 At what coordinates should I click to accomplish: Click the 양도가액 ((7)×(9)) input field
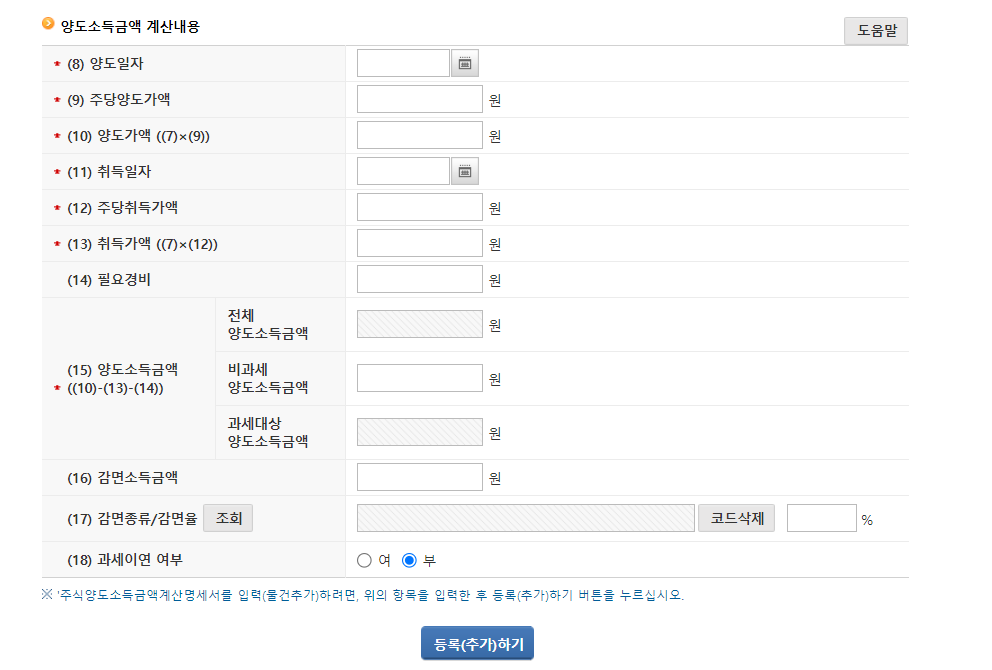pyautogui.click(x=419, y=134)
